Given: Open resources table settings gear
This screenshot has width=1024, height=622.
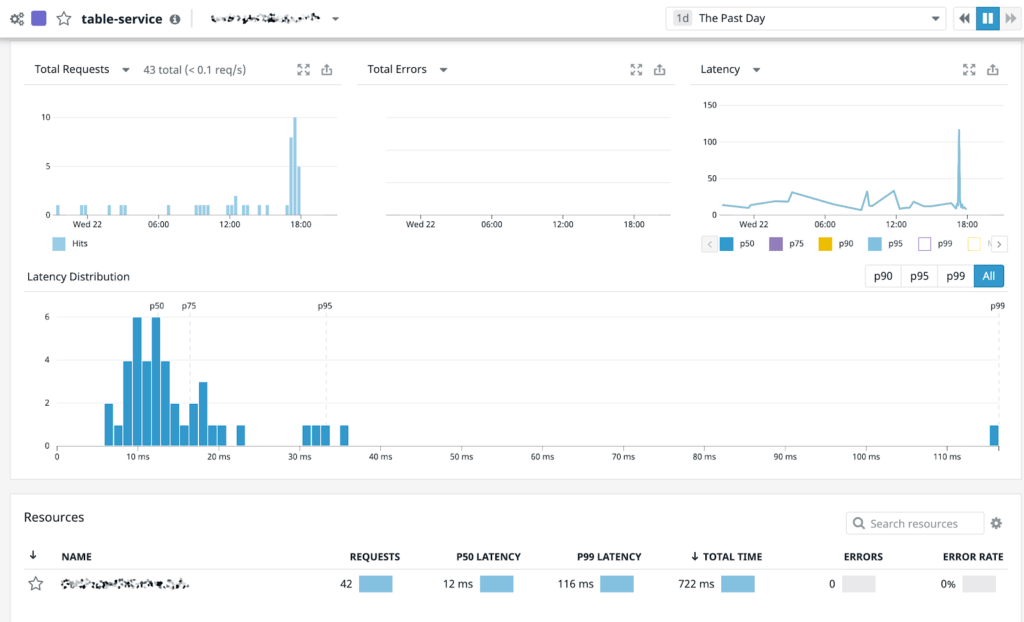Looking at the screenshot, I should (x=995, y=523).
